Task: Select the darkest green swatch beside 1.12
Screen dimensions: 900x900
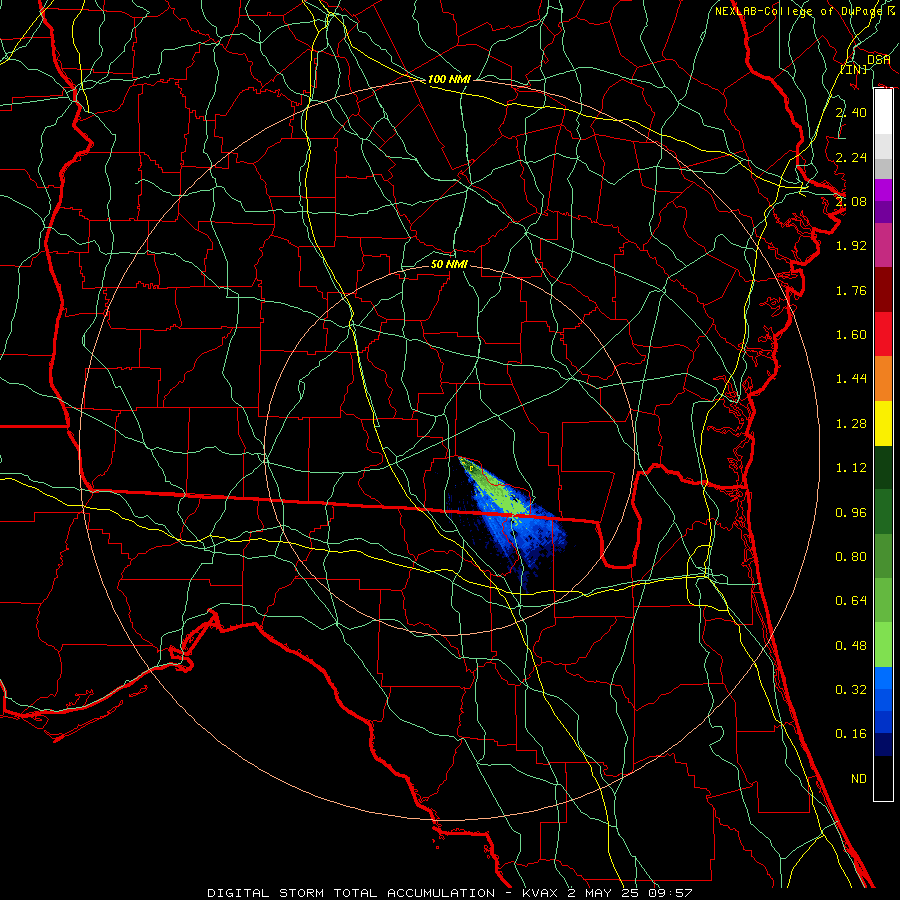Action: click(883, 468)
